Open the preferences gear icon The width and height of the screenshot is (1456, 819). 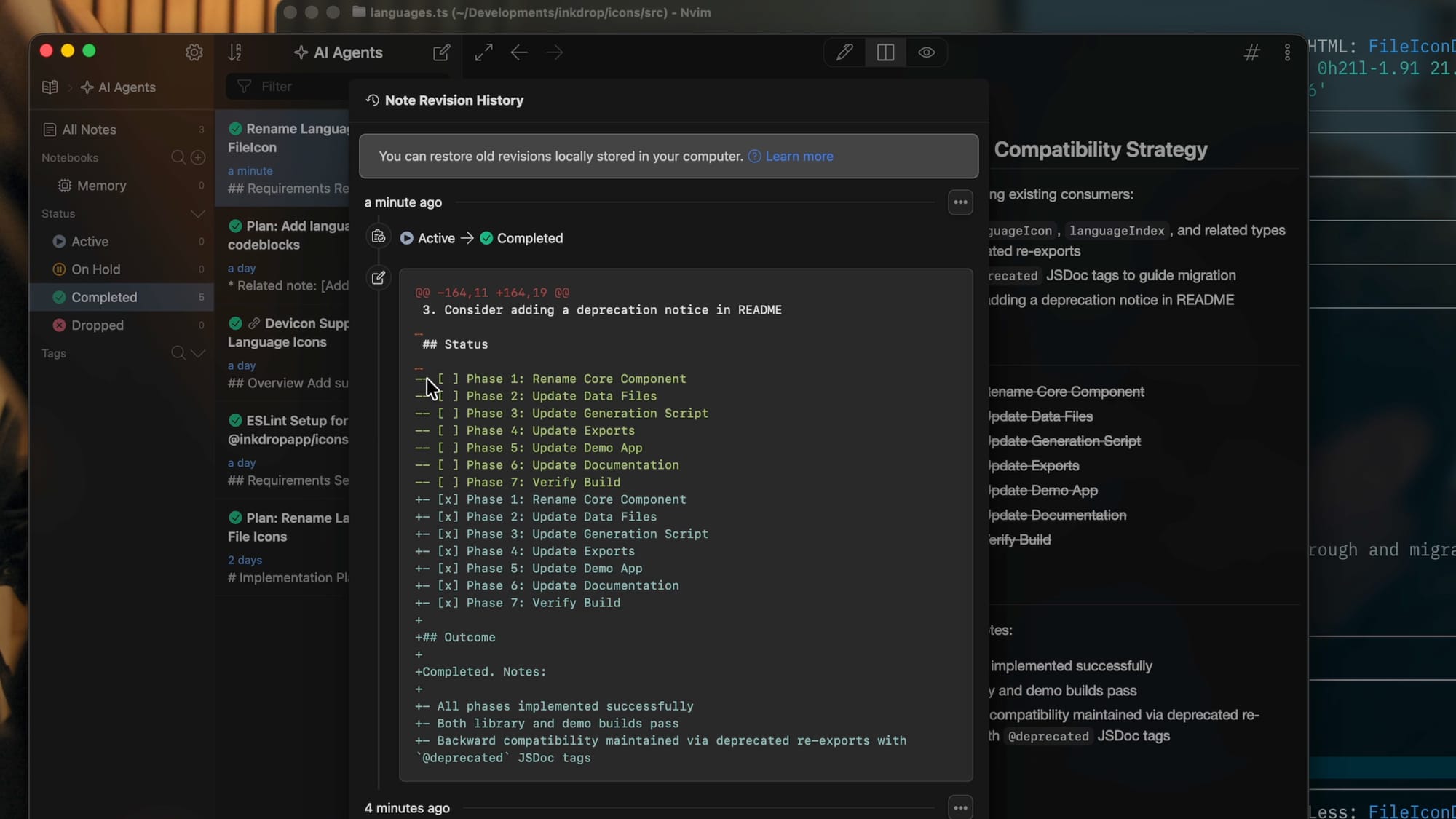[194, 52]
